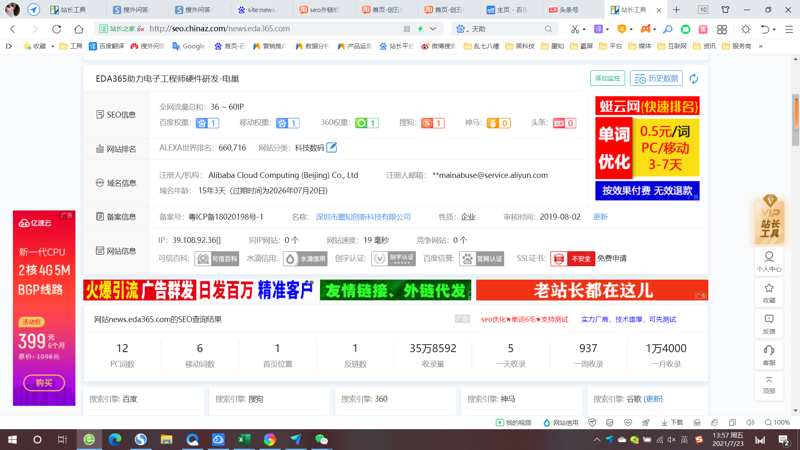
Task: Click the Baidu weight badge
Action: (x=208, y=123)
